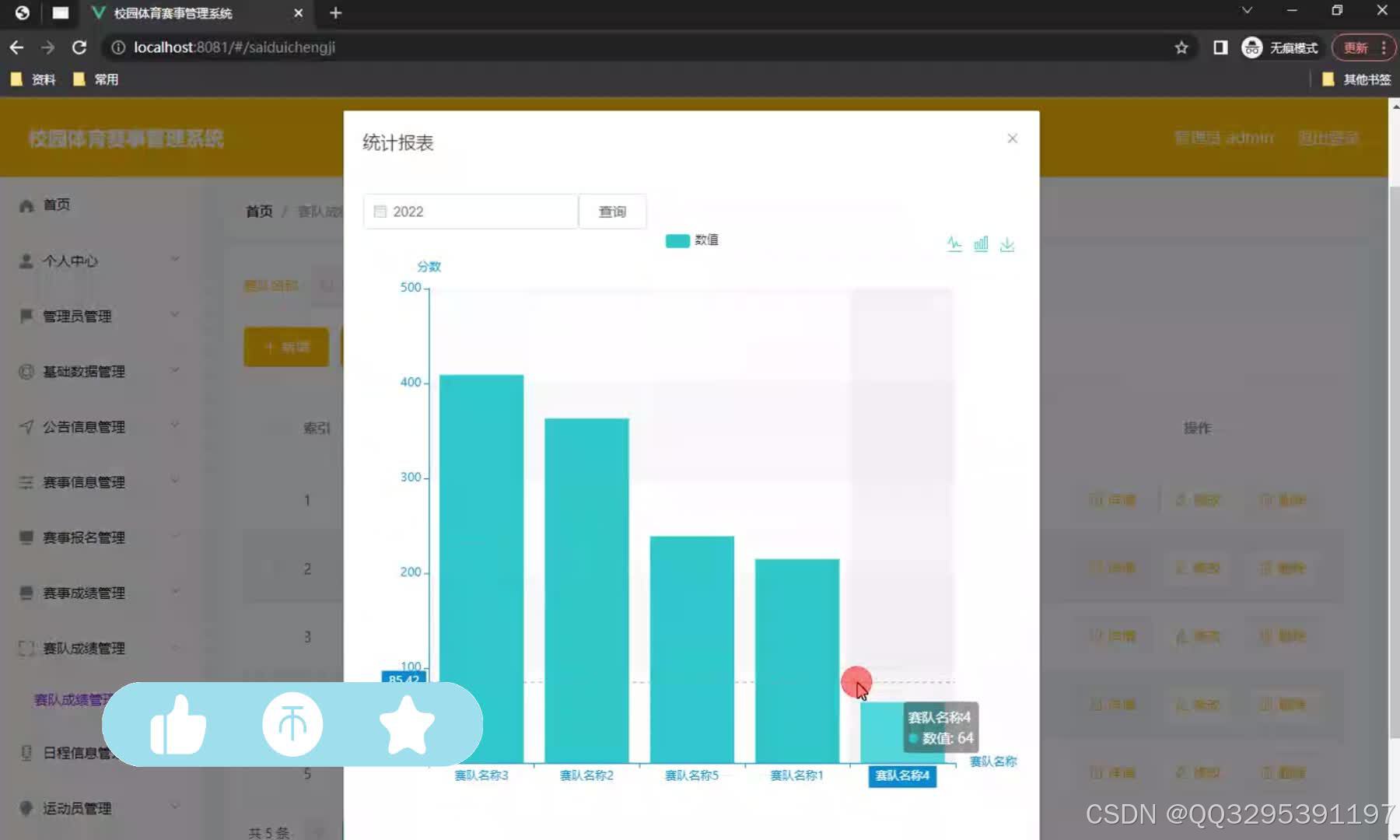The height and width of the screenshot is (840, 1400).
Task: Click the 首页 breadcrumb link
Action: point(259,212)
